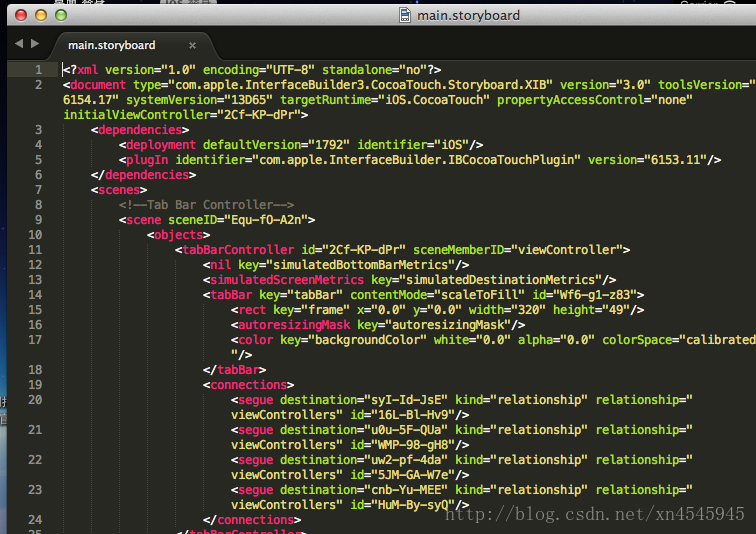Click the opening 'scenes' tag
756x534 pixels.
coord(119,190)
